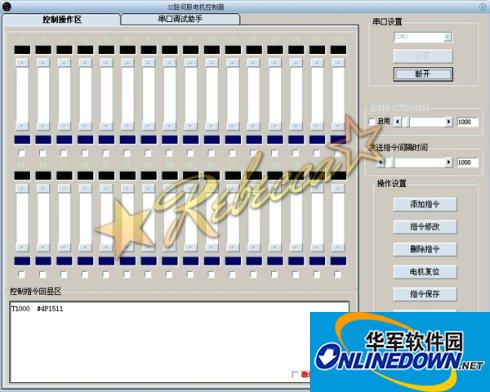Click left arrow of the 启用 time slider
Viewport: 490px width, 392px height.
tap(397, 122)
